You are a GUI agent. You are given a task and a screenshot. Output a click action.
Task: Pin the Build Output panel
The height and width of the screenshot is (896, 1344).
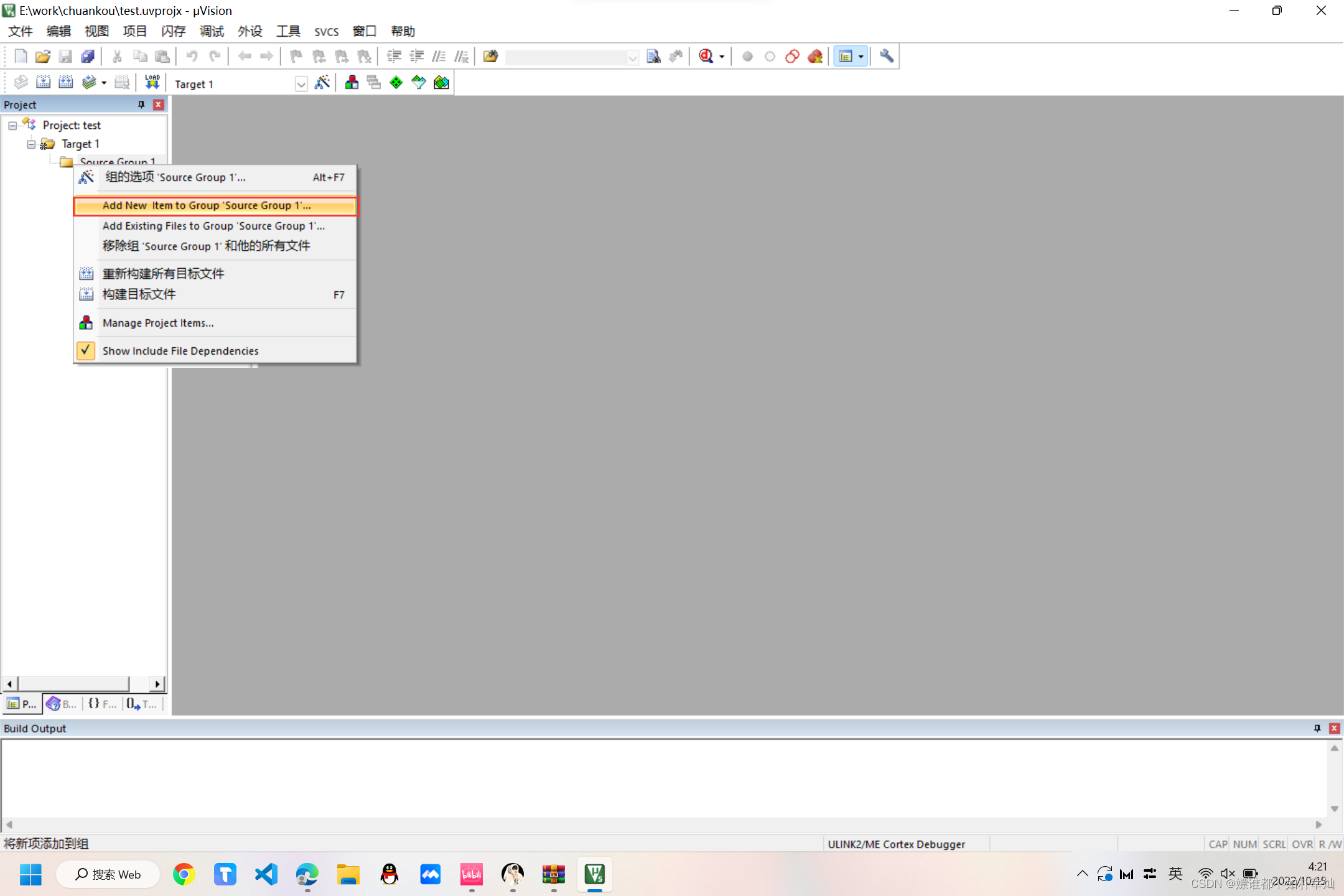tap(1317, 728)
